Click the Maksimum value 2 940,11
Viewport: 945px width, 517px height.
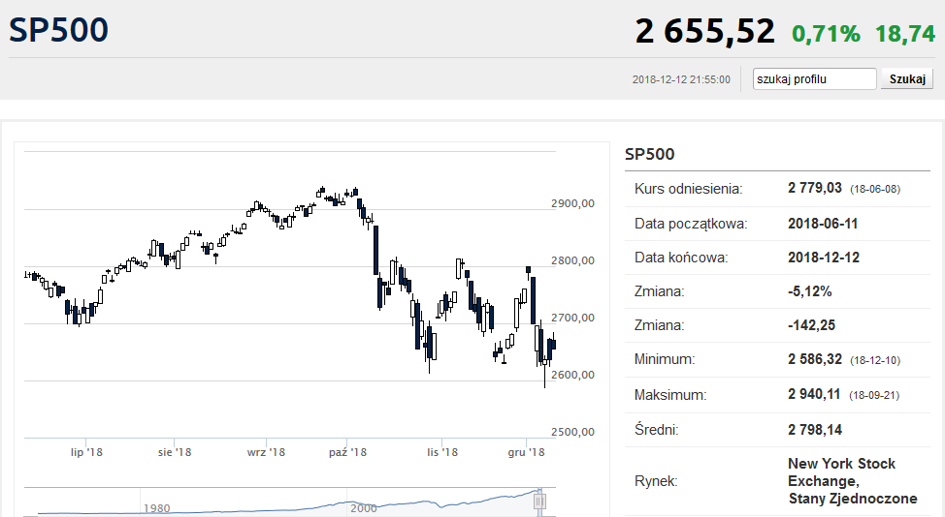tap(814, 394)
